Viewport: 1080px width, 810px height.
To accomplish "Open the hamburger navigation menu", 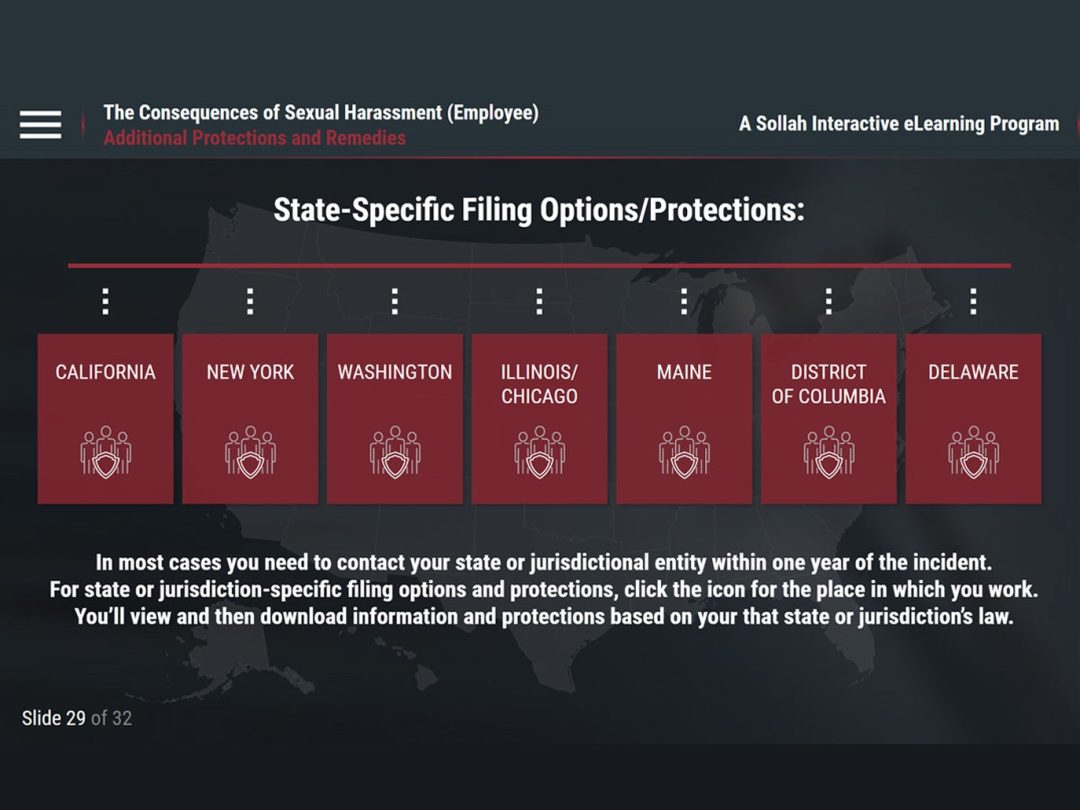I will click(40, 124).
